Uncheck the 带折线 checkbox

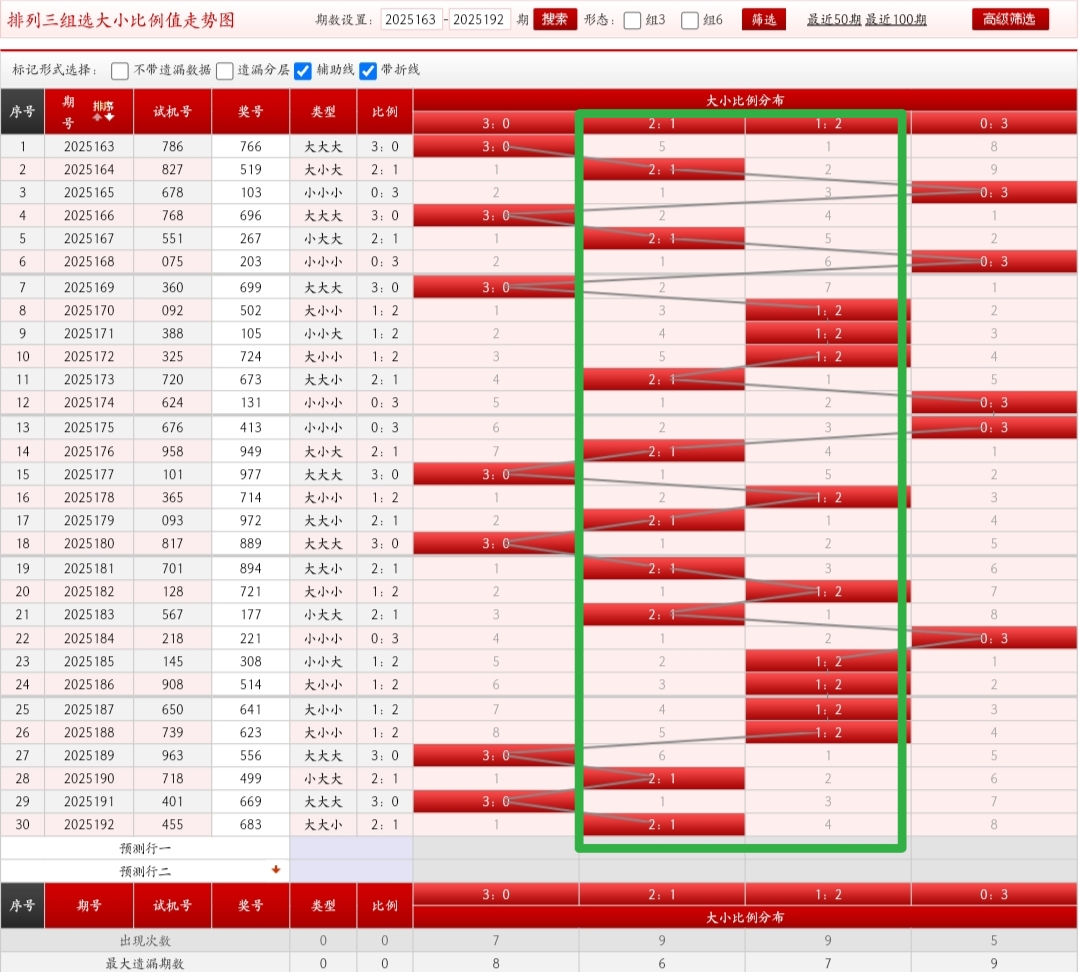(x=368, y=71)
